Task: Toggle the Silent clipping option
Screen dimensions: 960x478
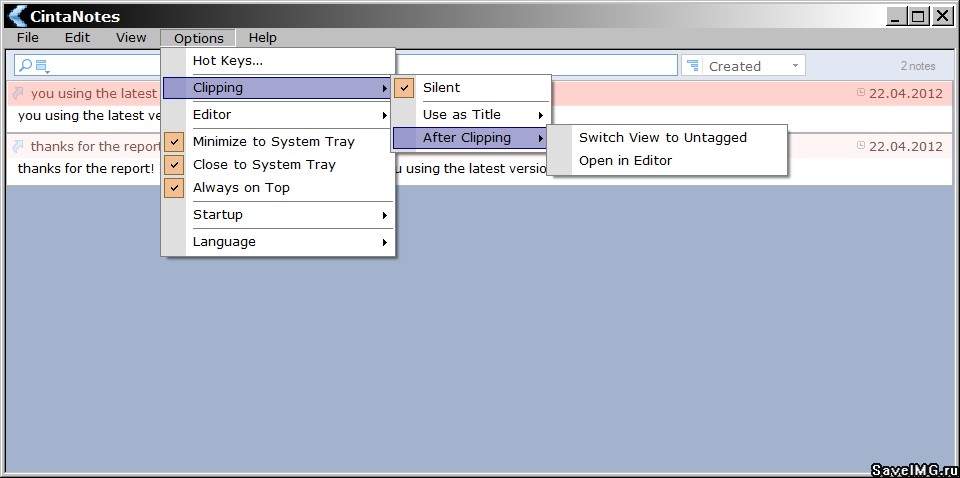Action: tap(441, 88)
